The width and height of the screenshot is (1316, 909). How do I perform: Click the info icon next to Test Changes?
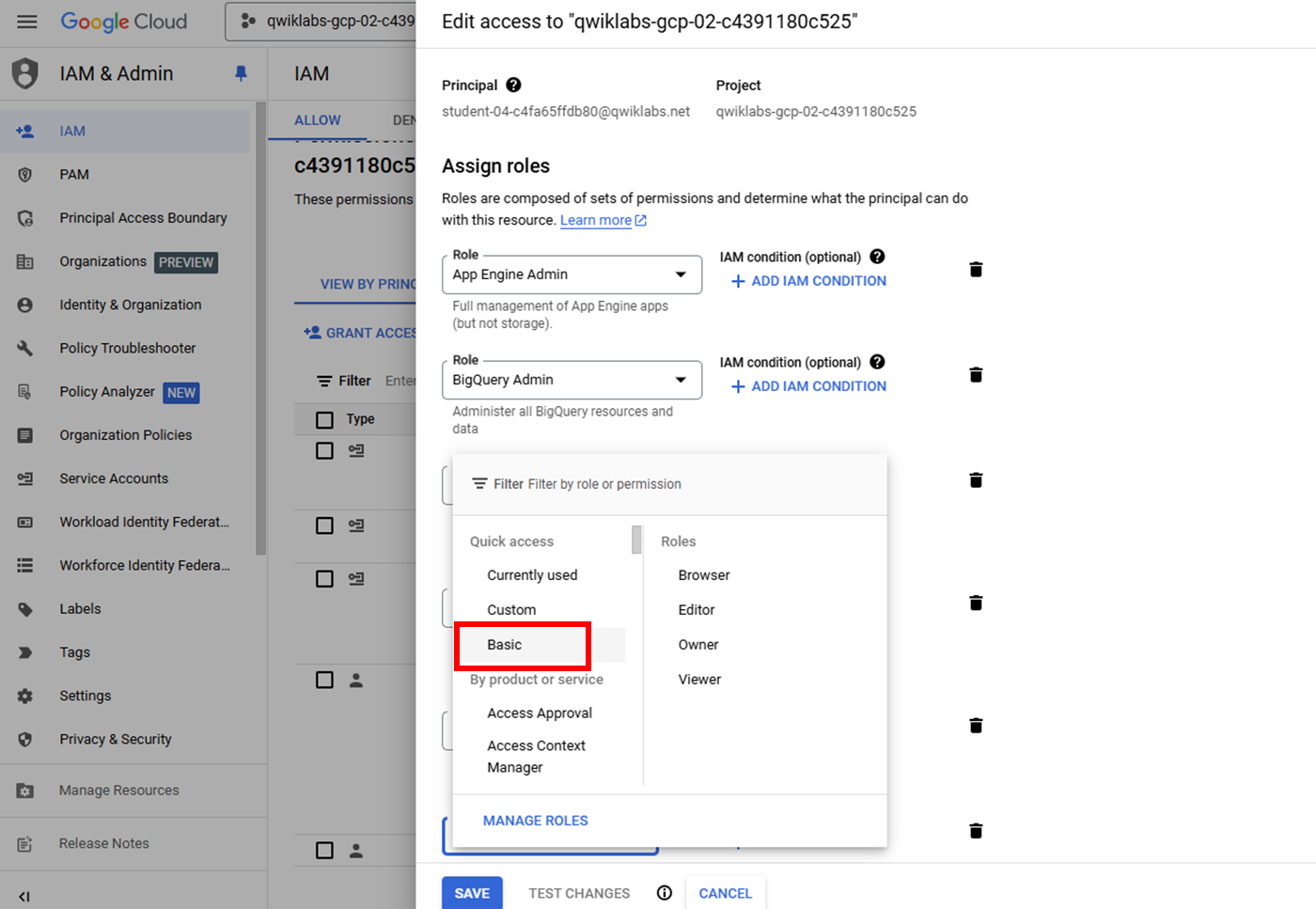tap(665, 893)
